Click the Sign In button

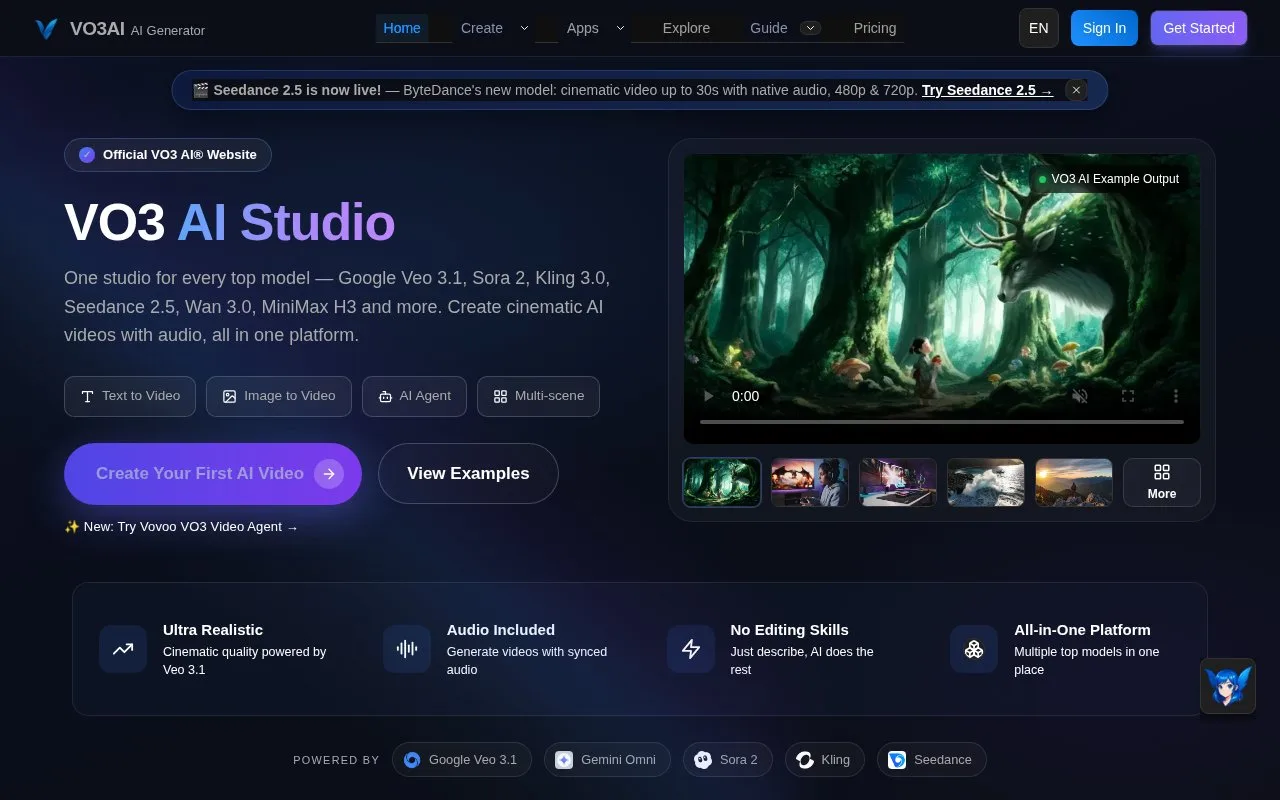coord(1105,28)
